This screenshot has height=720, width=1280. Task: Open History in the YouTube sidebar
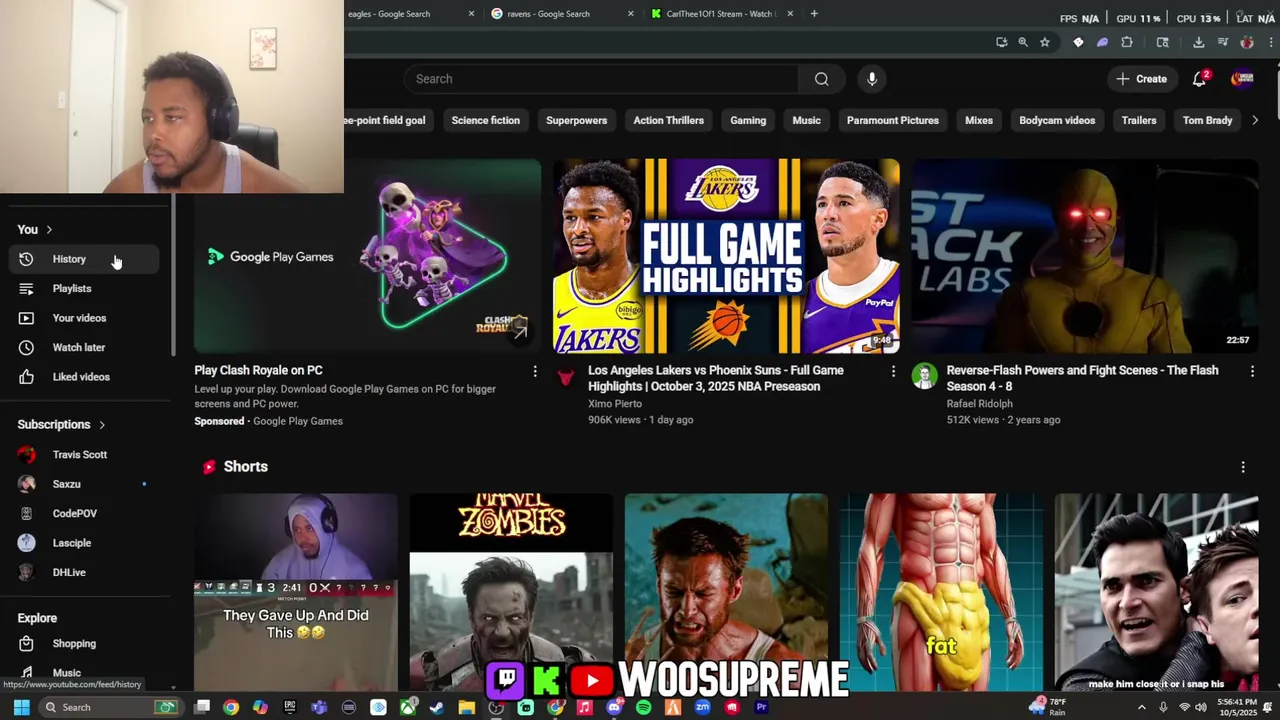click(x=85, y=259)
